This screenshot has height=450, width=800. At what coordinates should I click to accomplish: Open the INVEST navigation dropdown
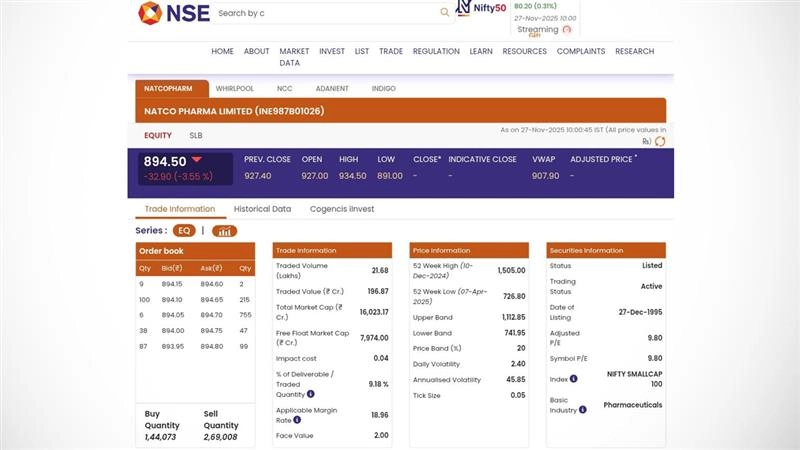(x=331, y=51)
